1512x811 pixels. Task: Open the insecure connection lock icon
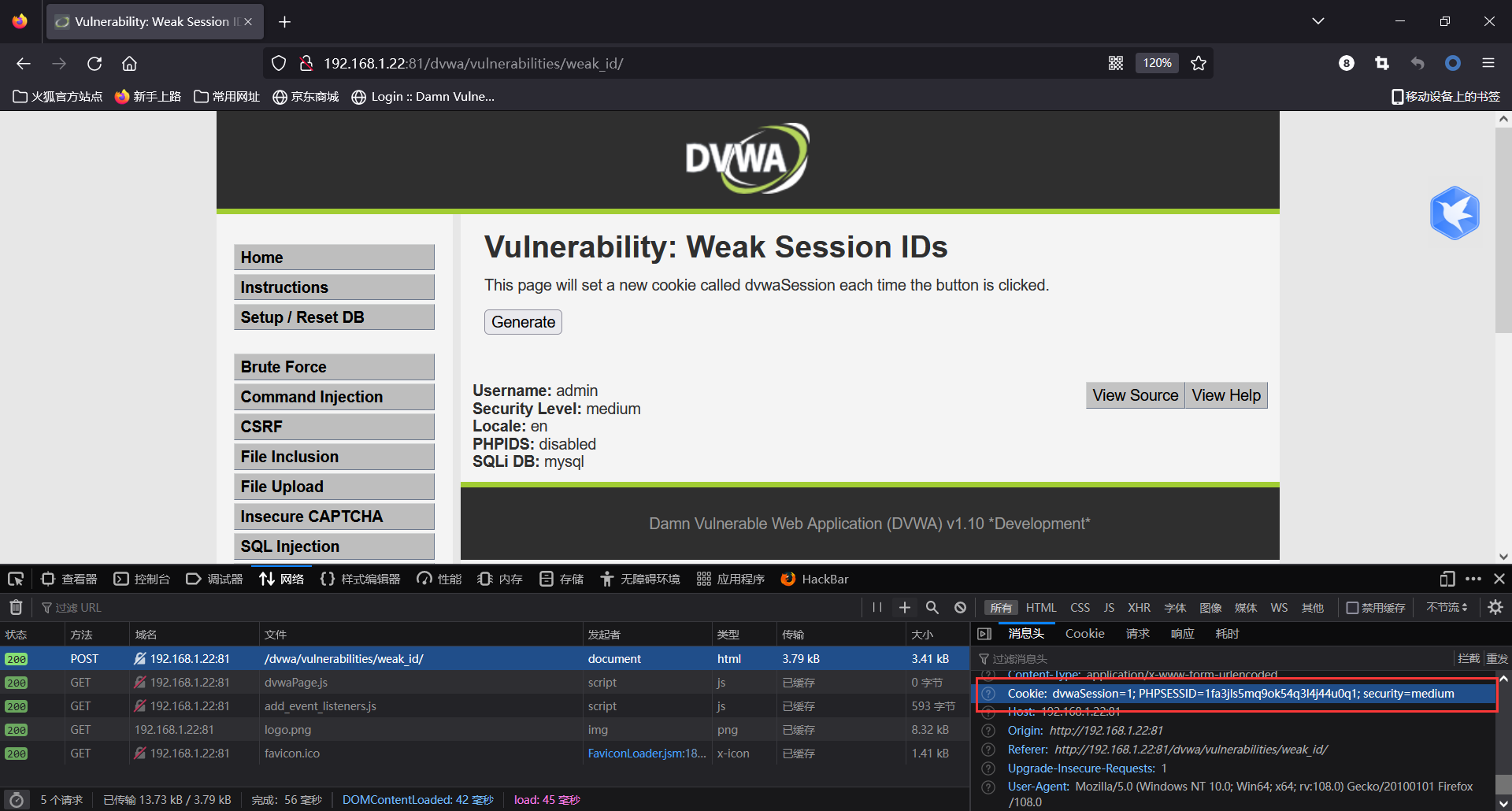[307, 64]
